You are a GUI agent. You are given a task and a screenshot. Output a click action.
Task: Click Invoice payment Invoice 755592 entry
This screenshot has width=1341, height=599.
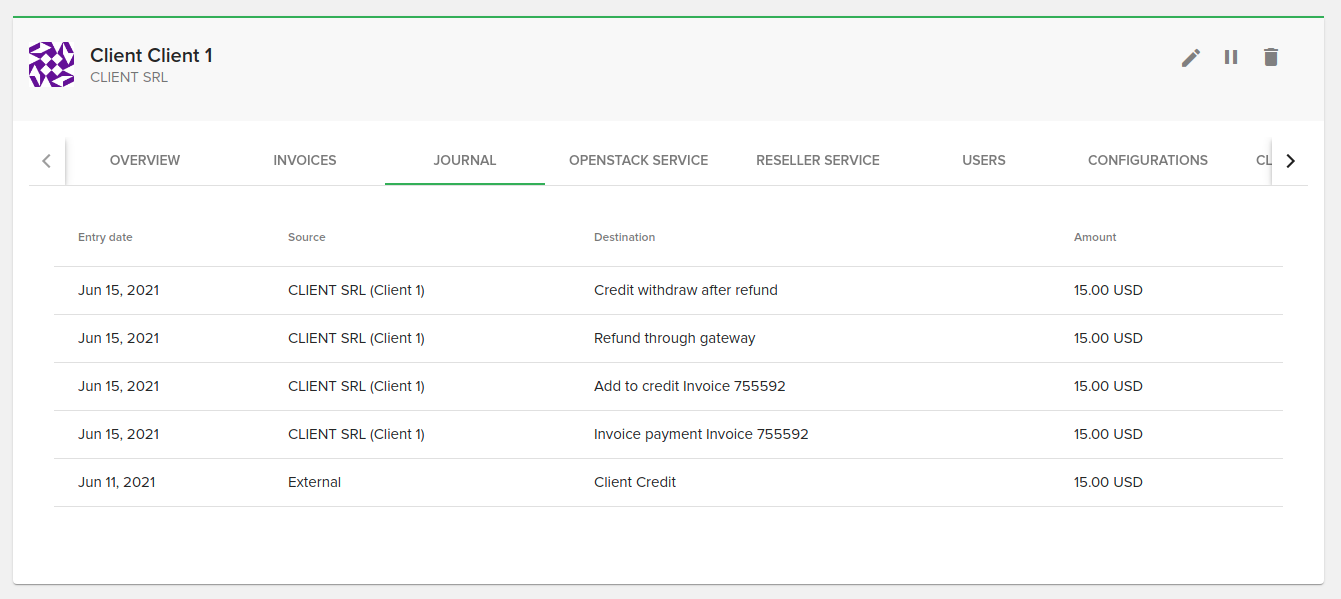click(x=700, y=435)
